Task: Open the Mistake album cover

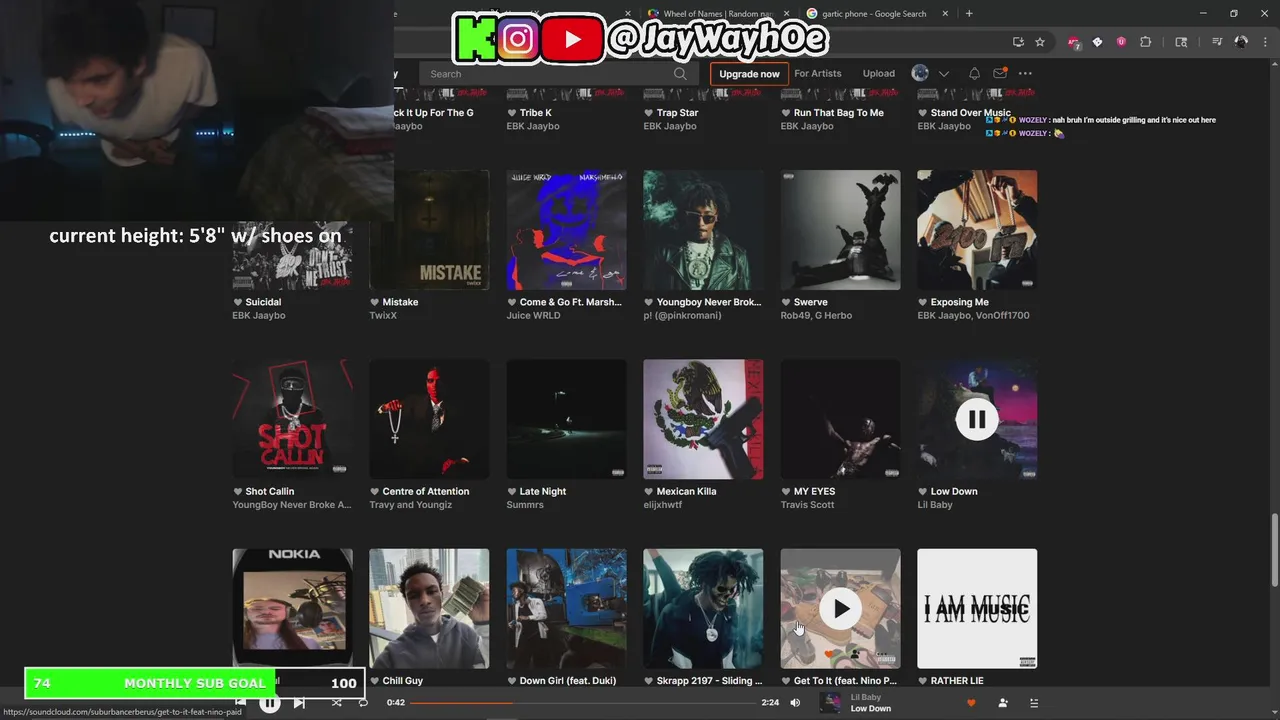Action: tap(429, 230)
